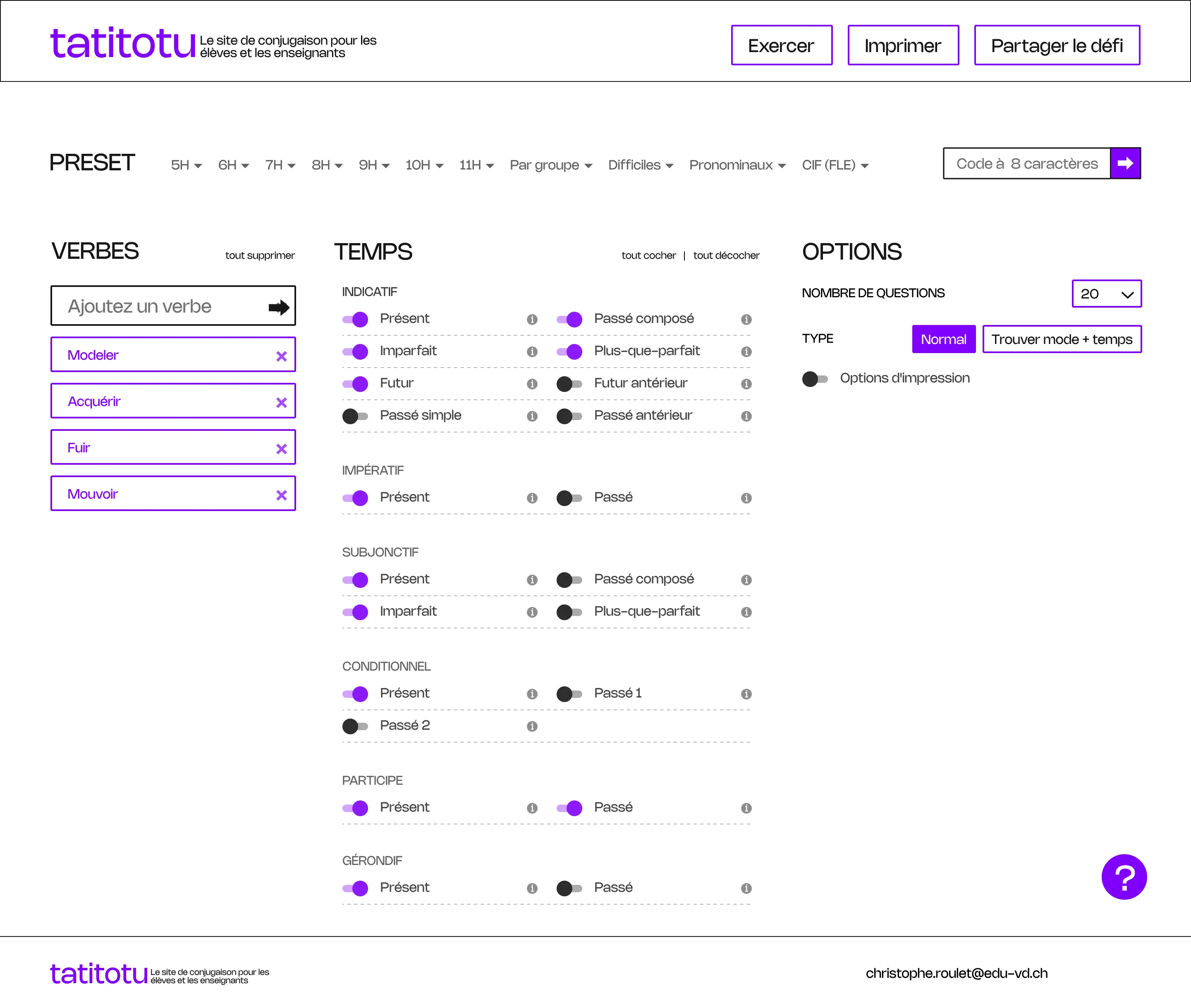Viewport: 1191px width, 1008px height.
Task: Expand the Par groupe preset menu
Action: [550, 166]
